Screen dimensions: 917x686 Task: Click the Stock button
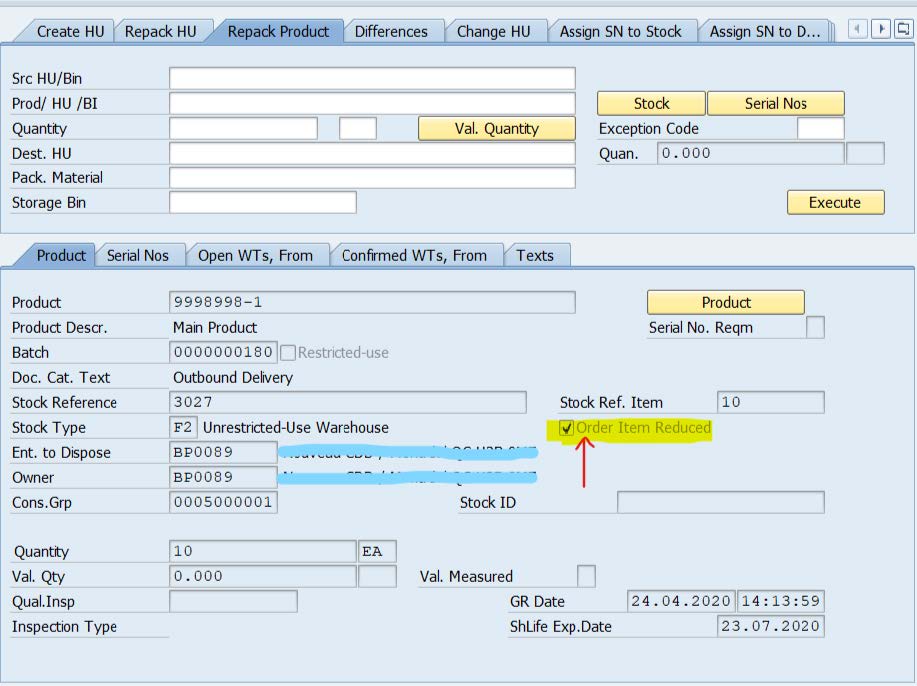651,103
